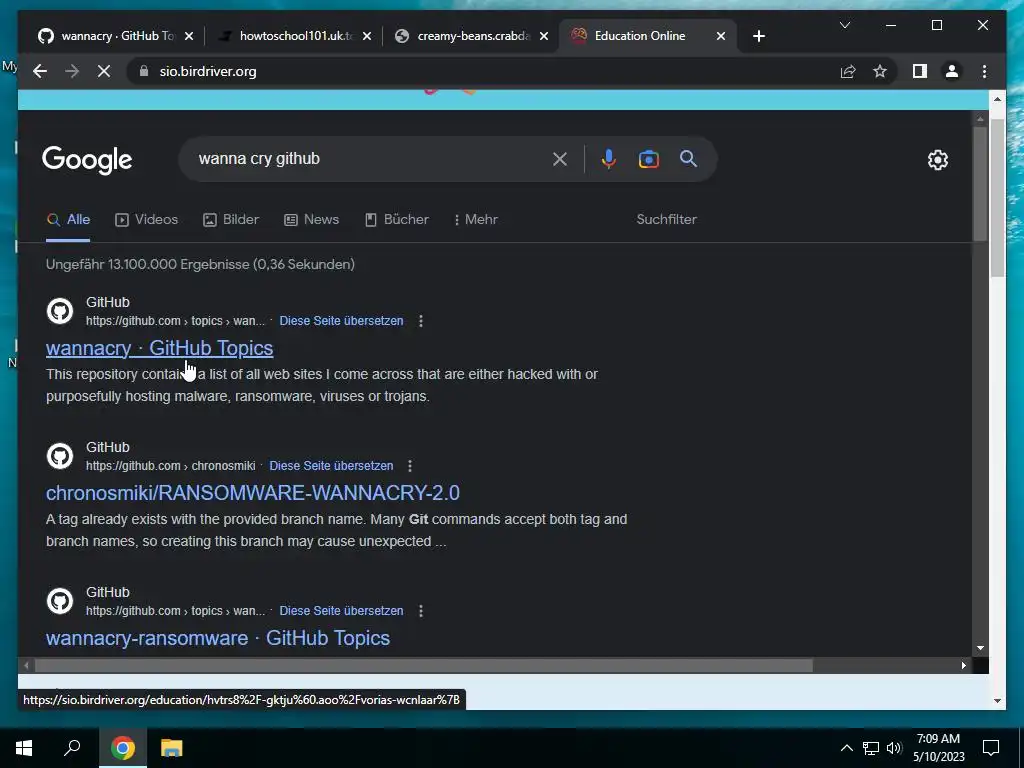This screenshot has height=768, width=1024.
Task: Open Suchfilter search tools
Action: click(666, 219)
